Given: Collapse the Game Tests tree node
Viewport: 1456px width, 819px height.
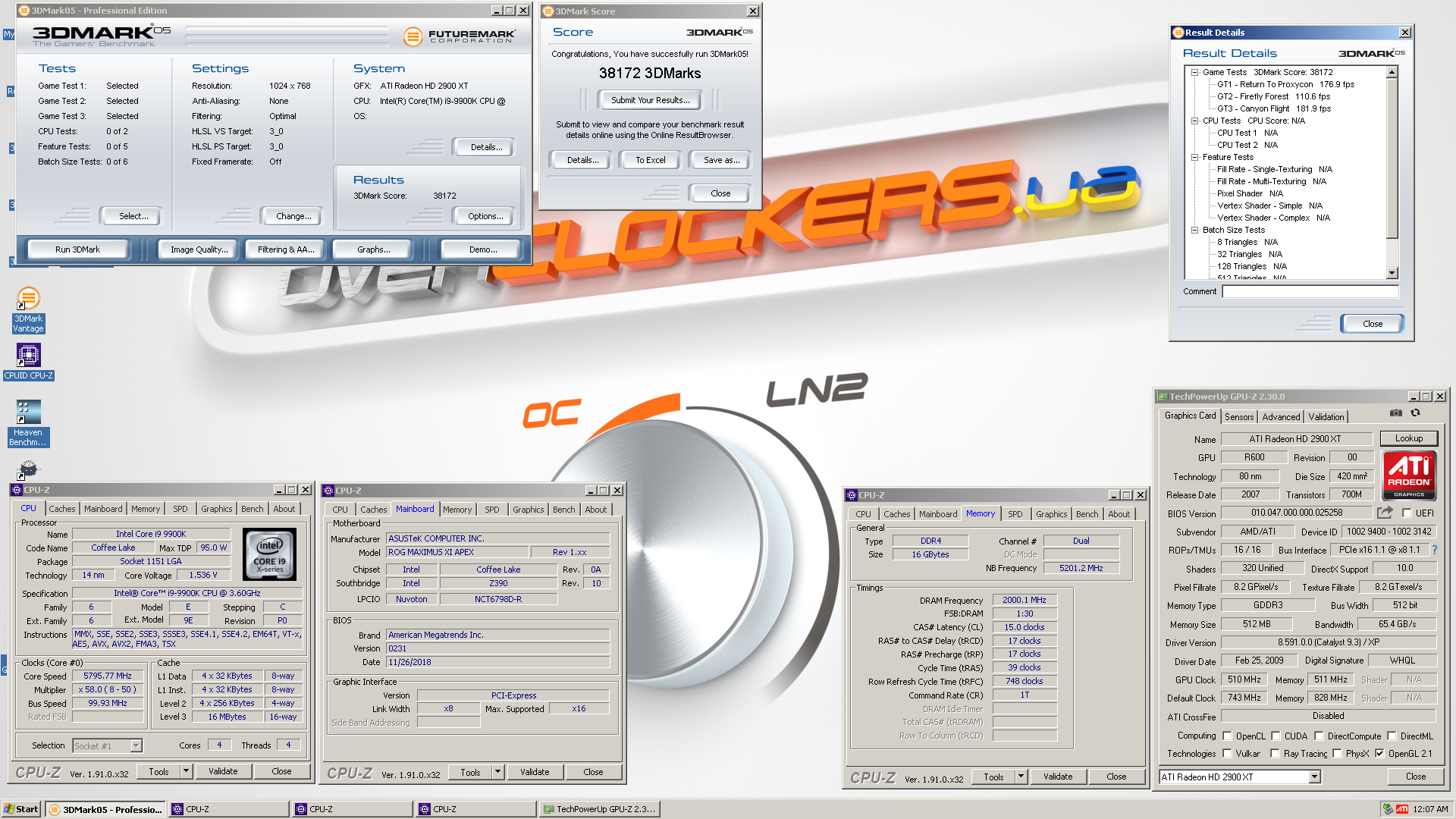Looking at the screenshot, I should [1194, 73].
